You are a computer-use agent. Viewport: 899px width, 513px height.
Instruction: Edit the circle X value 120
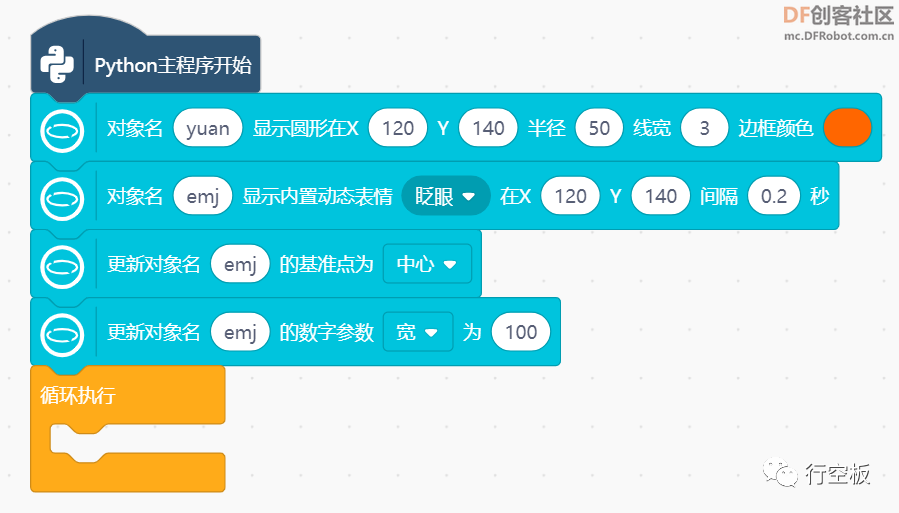(x=398, y=128)
